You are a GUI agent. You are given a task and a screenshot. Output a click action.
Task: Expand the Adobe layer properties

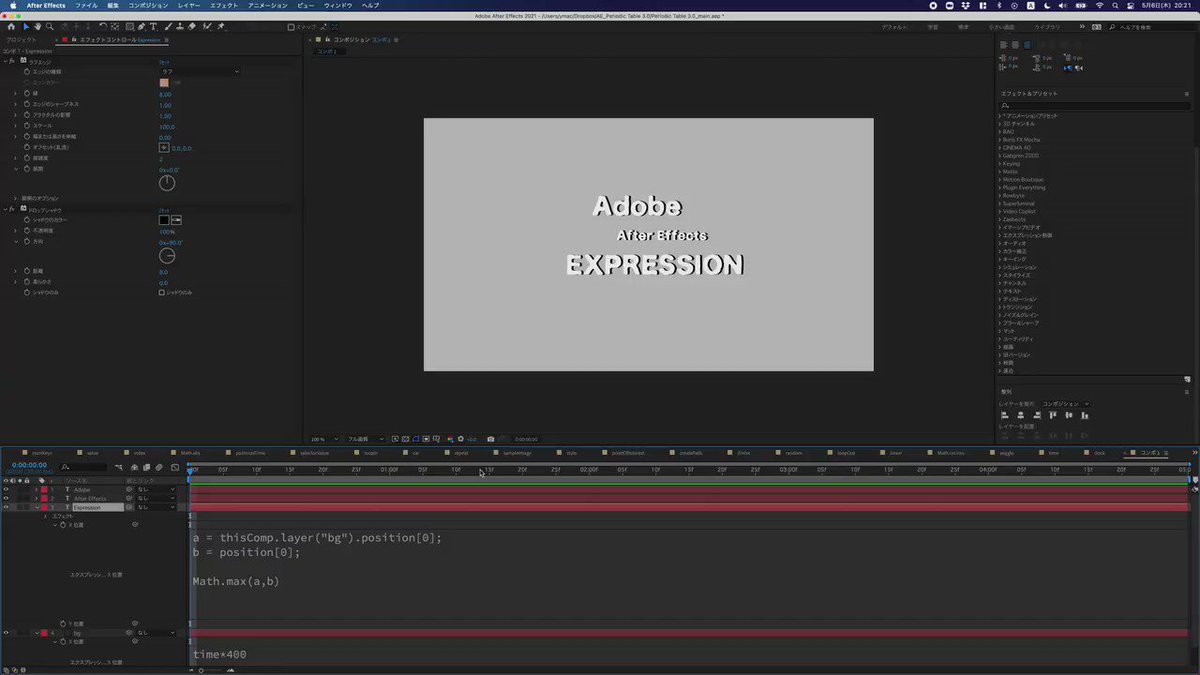point(36,489)
